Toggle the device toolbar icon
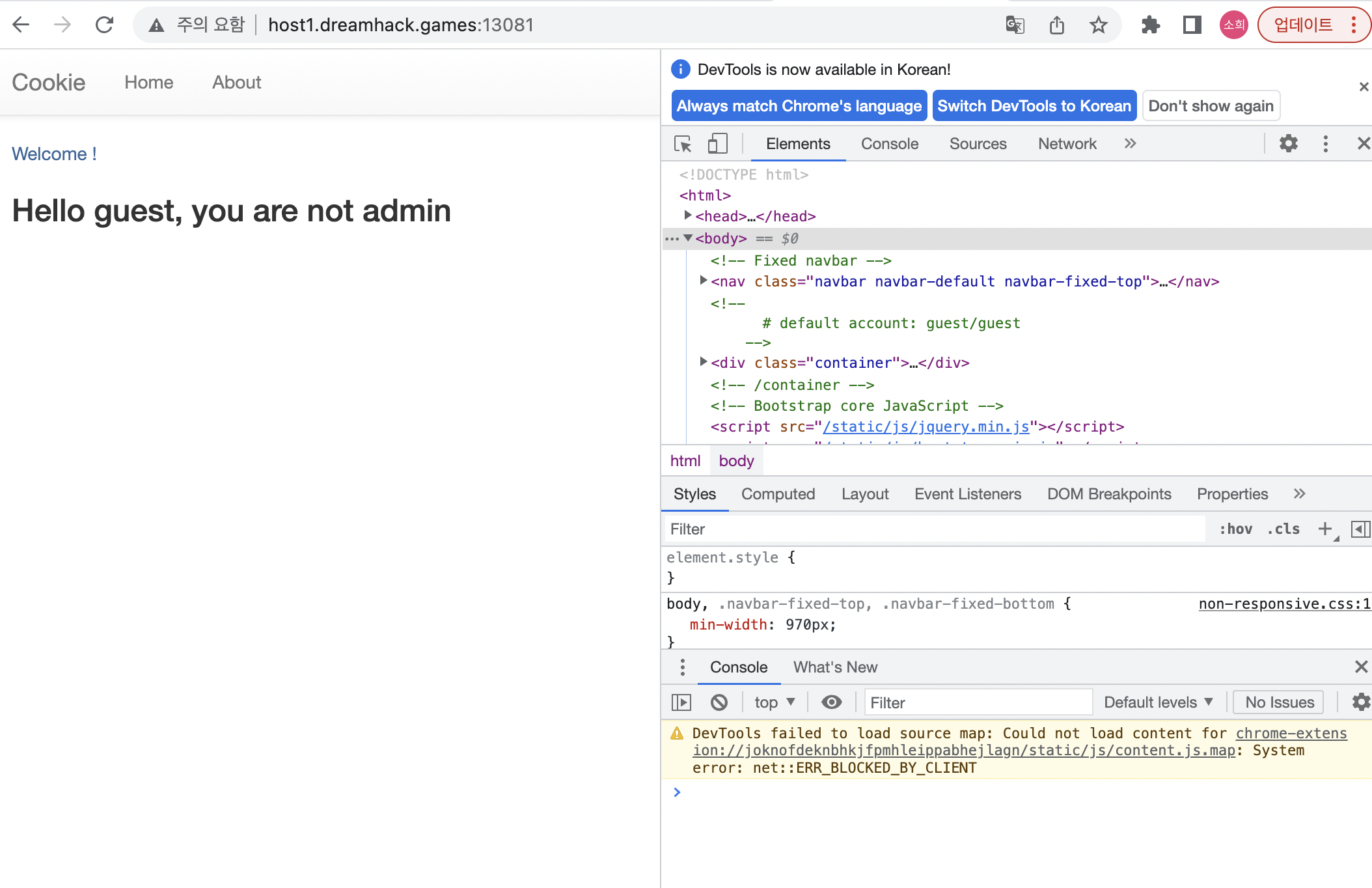1372x888 pixels. coord(717,144)
